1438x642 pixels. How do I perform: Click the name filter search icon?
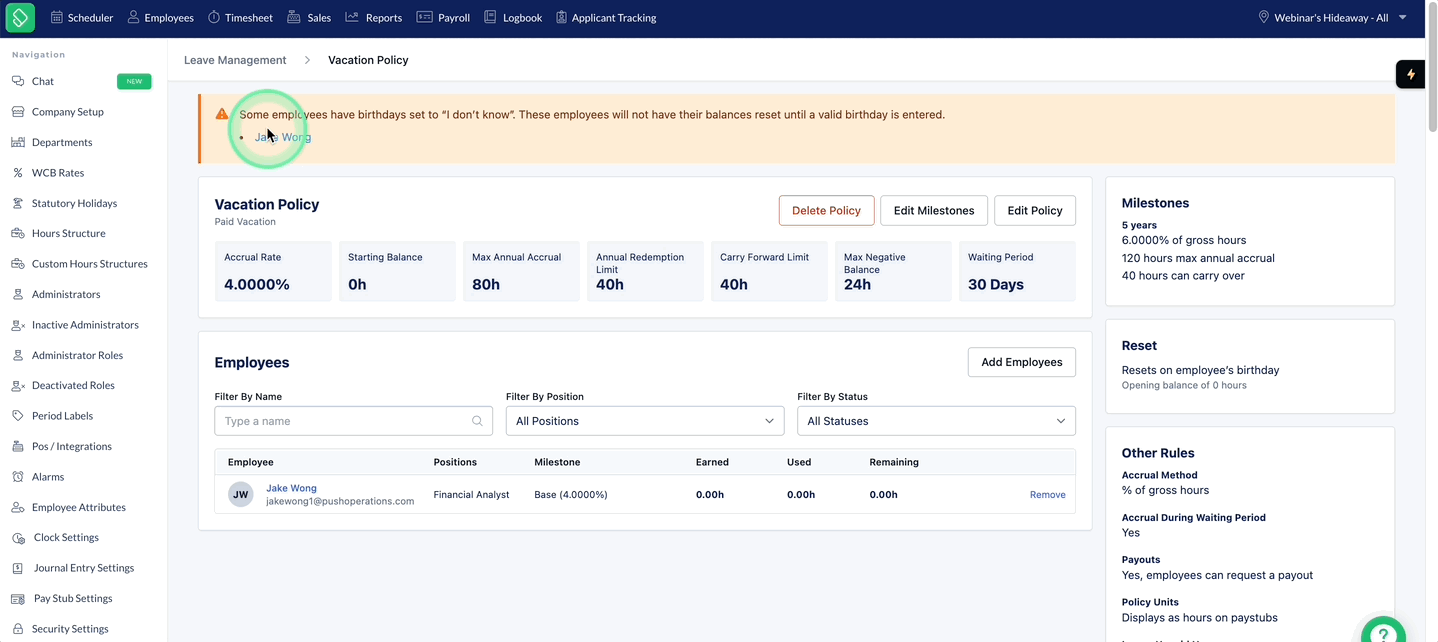[478, 421]
